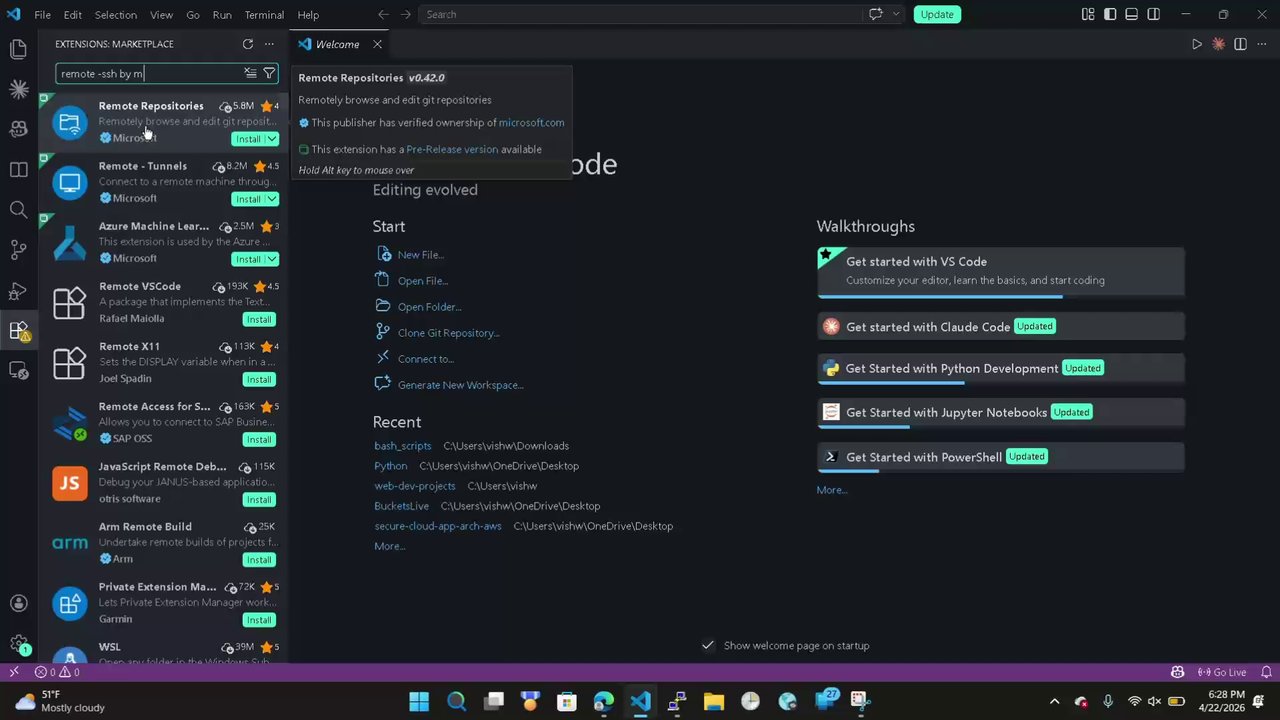Screen dimensions: 1280x720
Task: Split the editor to the right
Action: (1240, 44)
